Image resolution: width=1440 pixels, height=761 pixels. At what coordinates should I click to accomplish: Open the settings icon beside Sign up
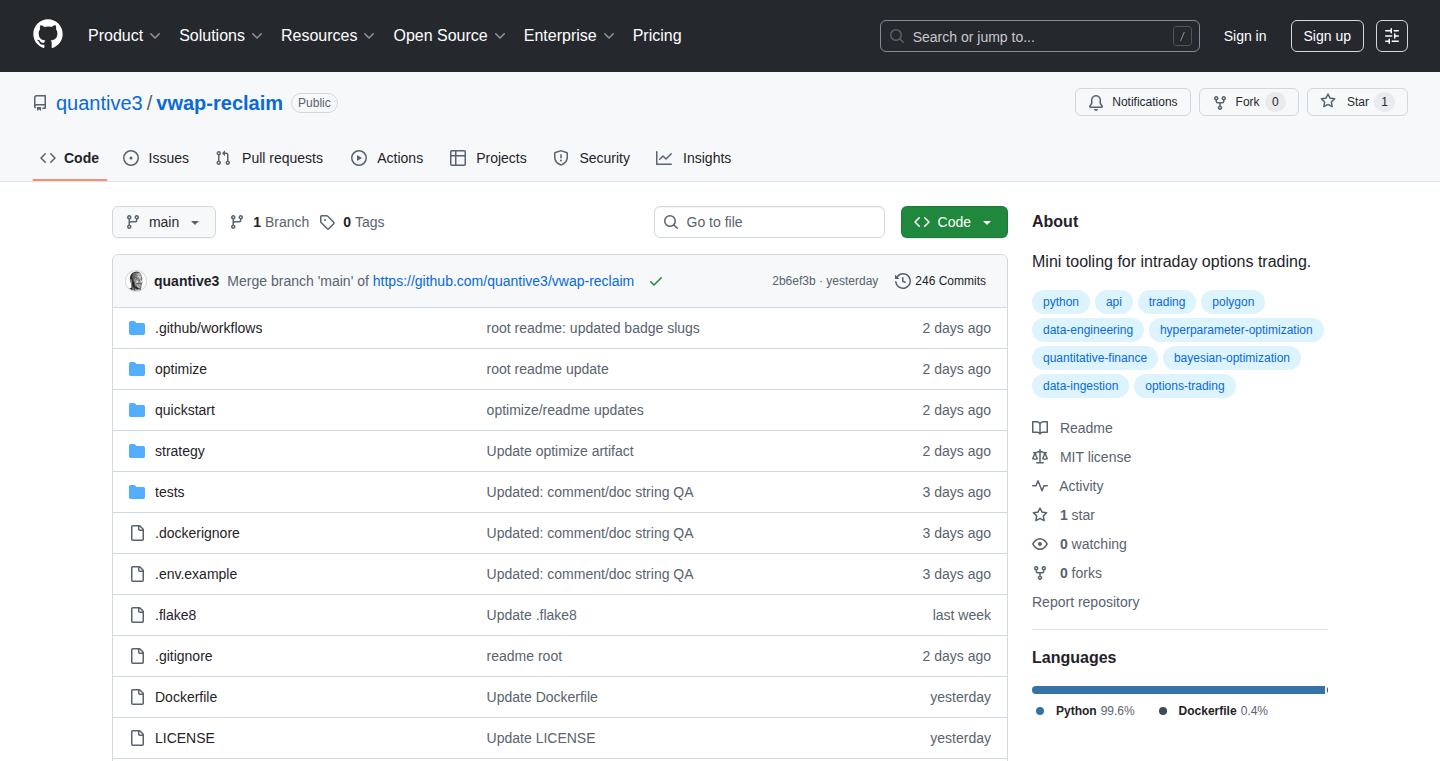point(1392,36)
